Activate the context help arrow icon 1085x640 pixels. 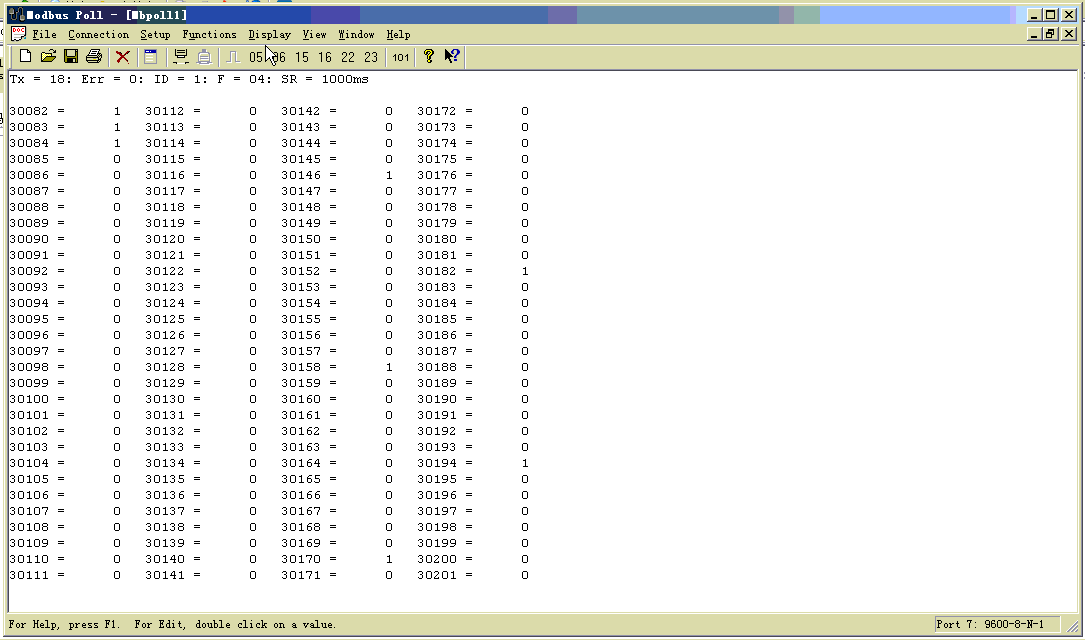point(452,57)
